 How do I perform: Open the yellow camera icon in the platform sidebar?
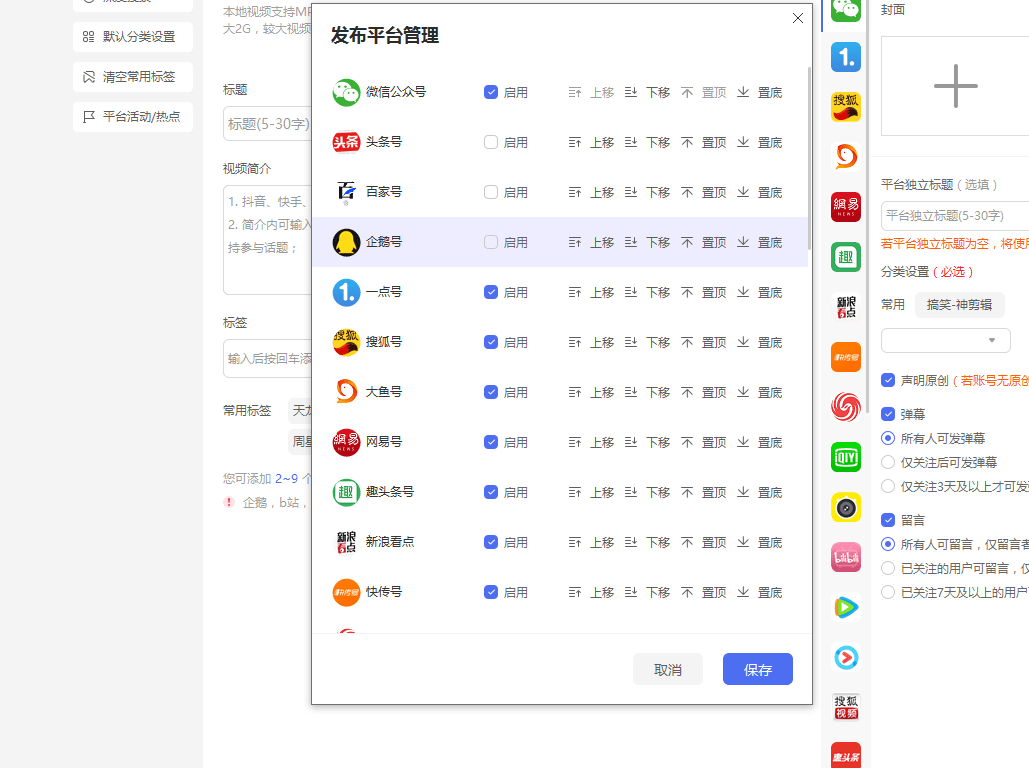pyautogui.click(x=845, y=507)
